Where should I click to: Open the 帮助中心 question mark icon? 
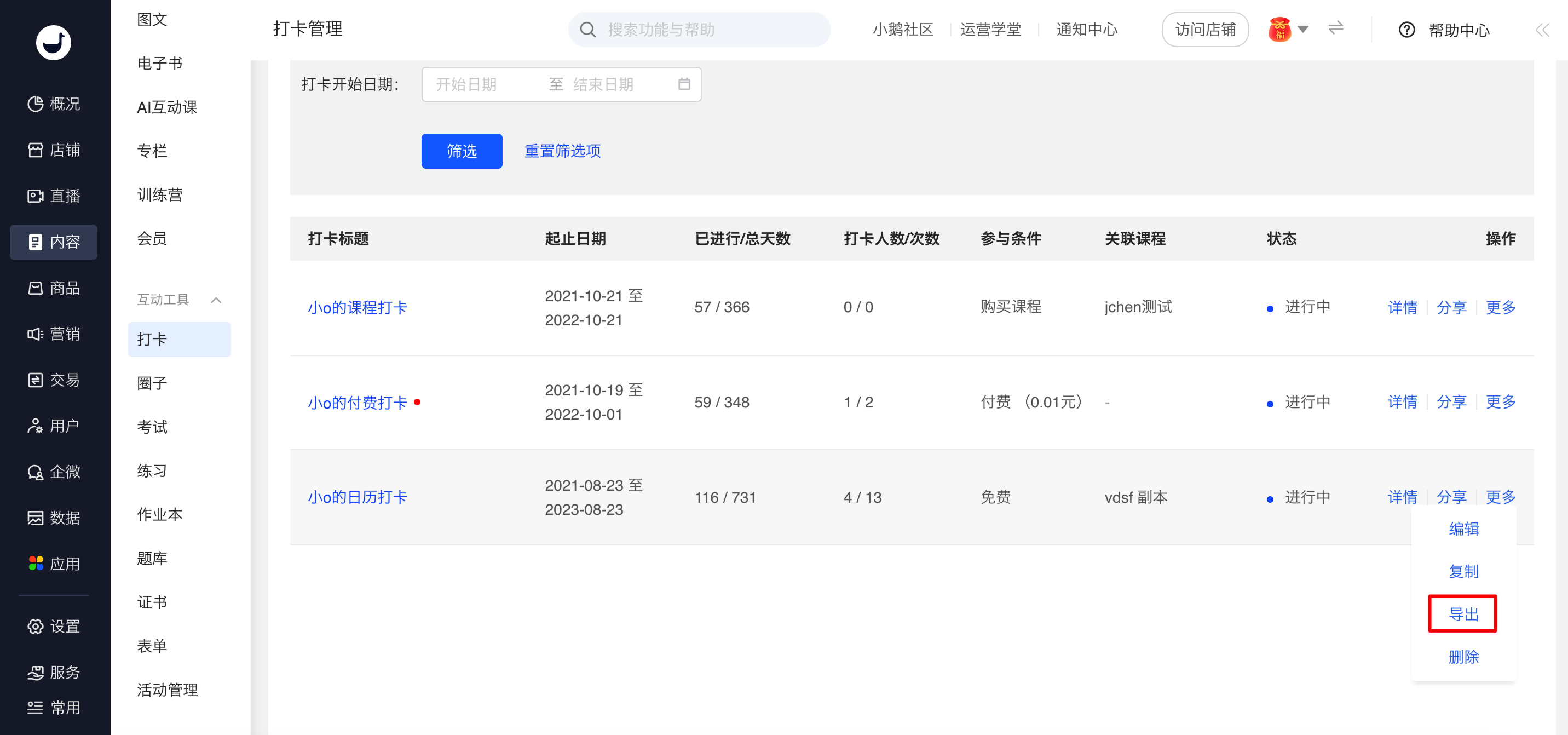(1406, 30)
